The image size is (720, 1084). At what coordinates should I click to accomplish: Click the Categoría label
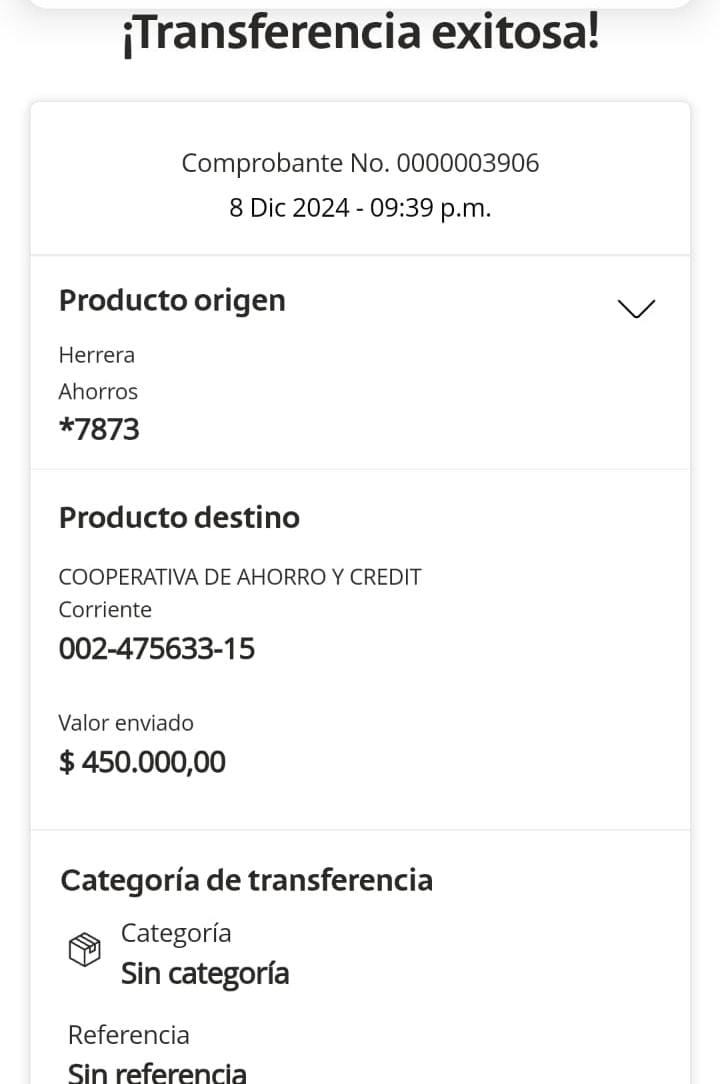pos(176,933)
